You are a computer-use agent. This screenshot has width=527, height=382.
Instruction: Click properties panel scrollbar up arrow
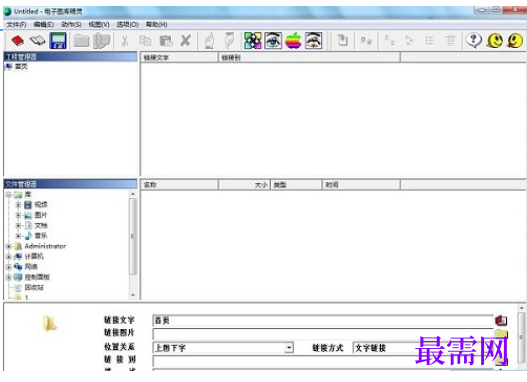click(521, 308)
